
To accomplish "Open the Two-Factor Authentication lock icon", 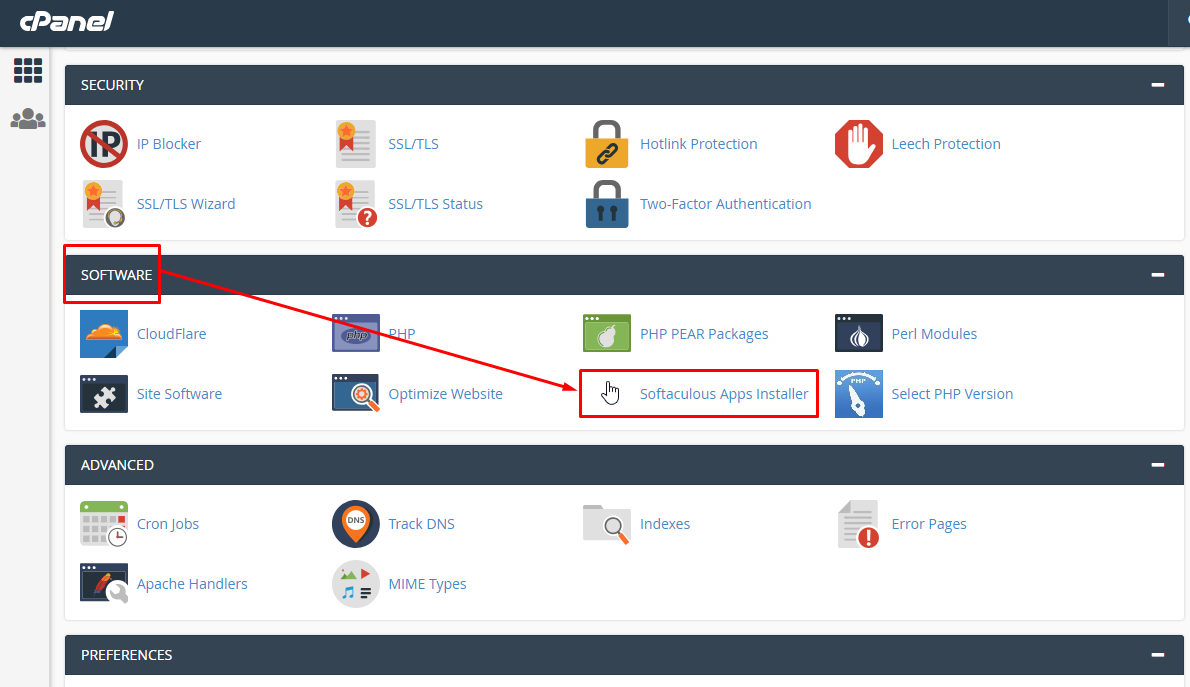I will click(x=606, y=203).
